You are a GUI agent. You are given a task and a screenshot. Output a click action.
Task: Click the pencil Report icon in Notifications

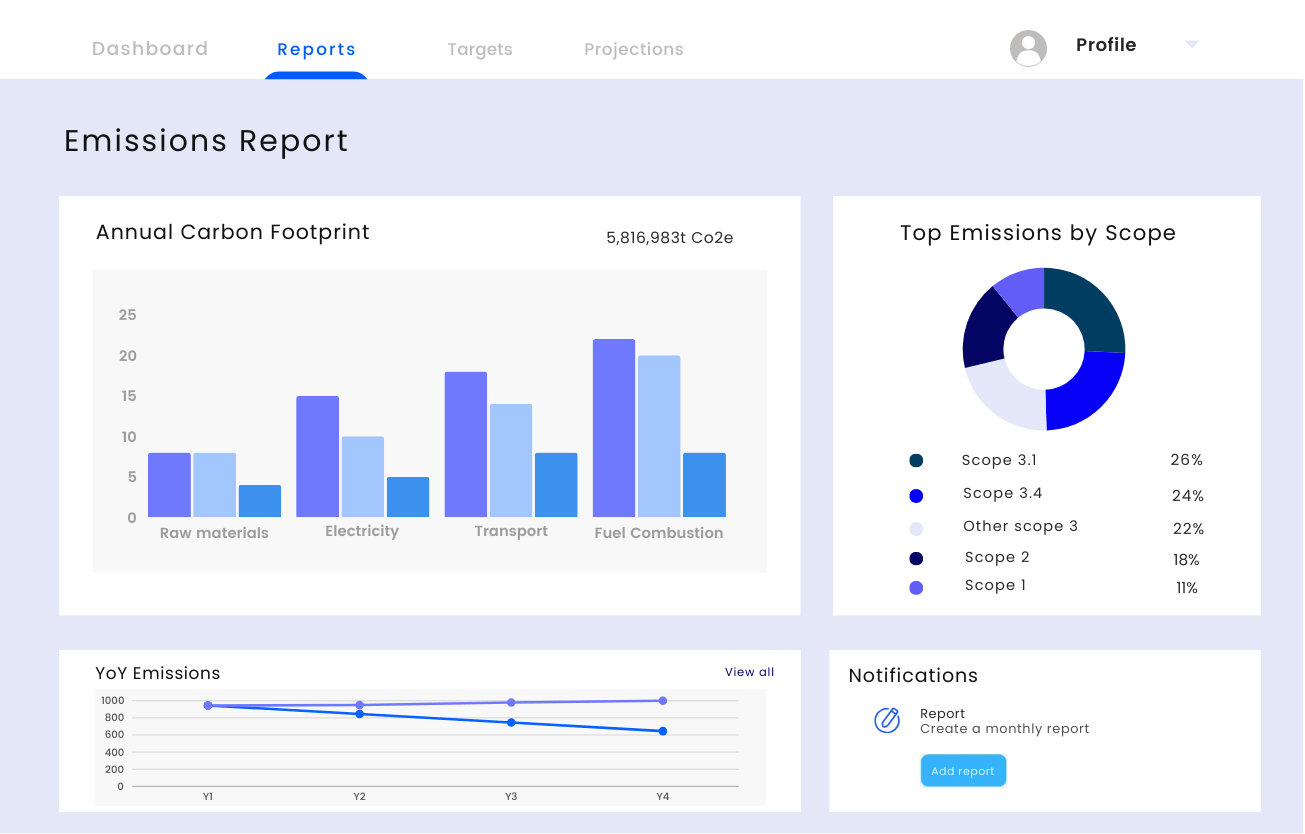click(x=886, y=719)
